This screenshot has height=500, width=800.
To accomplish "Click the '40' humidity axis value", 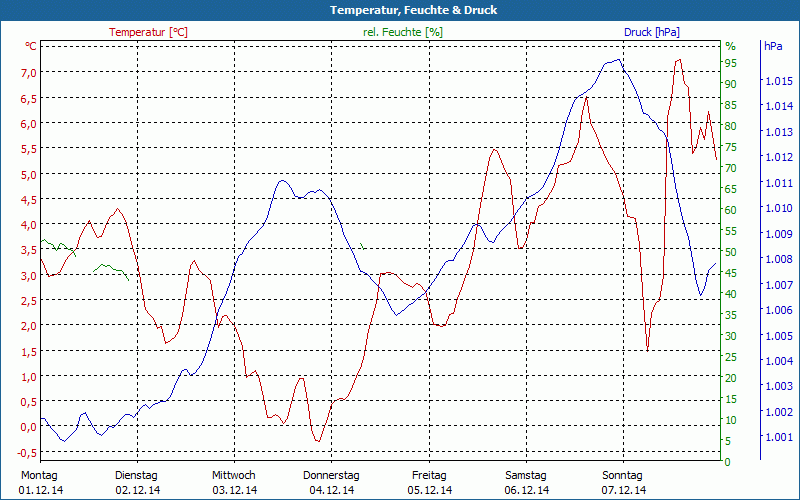I will 731,294.
